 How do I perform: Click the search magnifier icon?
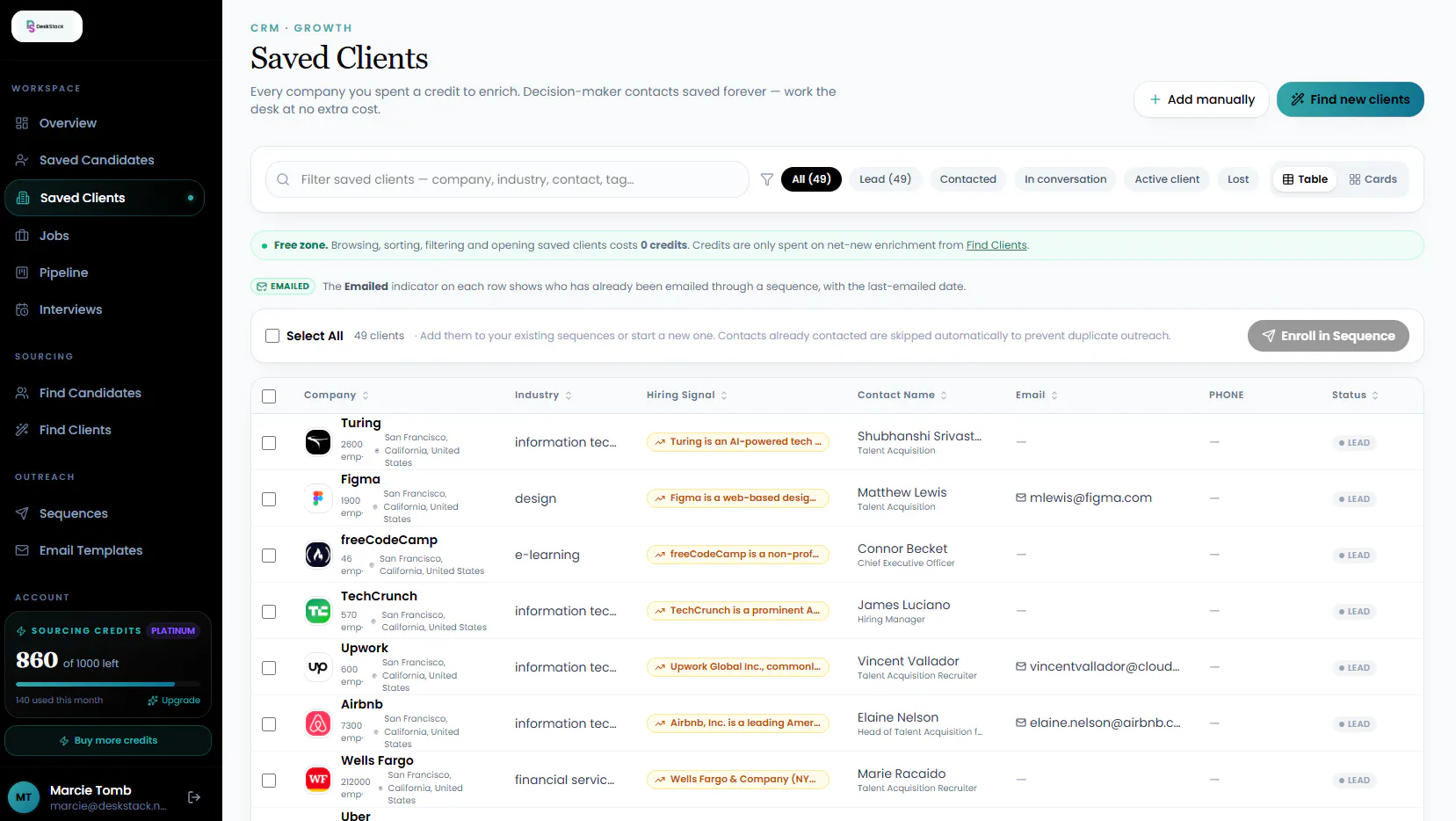283,179
